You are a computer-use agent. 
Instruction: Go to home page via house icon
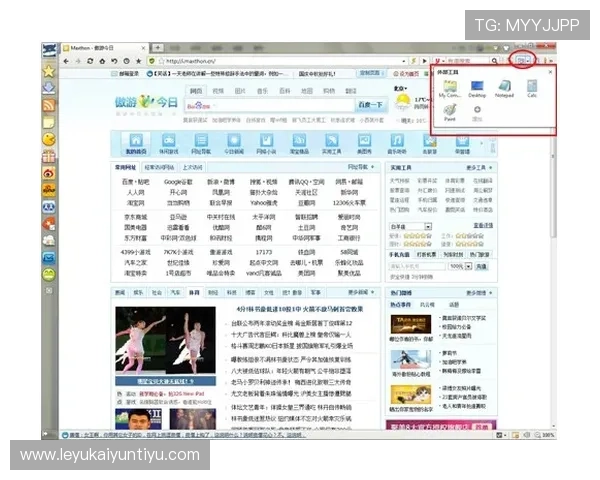(102, 61)
